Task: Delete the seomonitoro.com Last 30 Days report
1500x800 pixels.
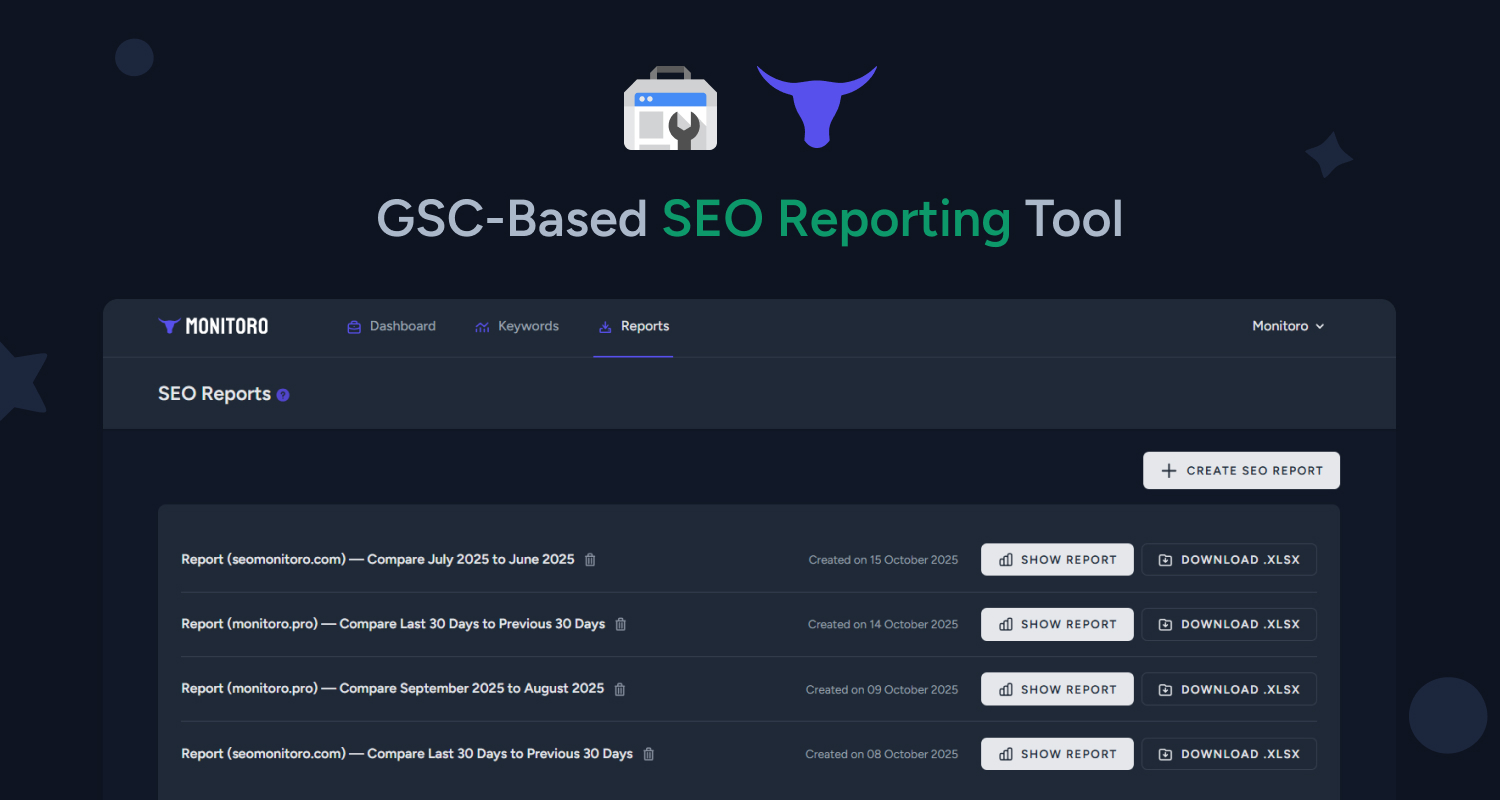Action: pos(648,754)
